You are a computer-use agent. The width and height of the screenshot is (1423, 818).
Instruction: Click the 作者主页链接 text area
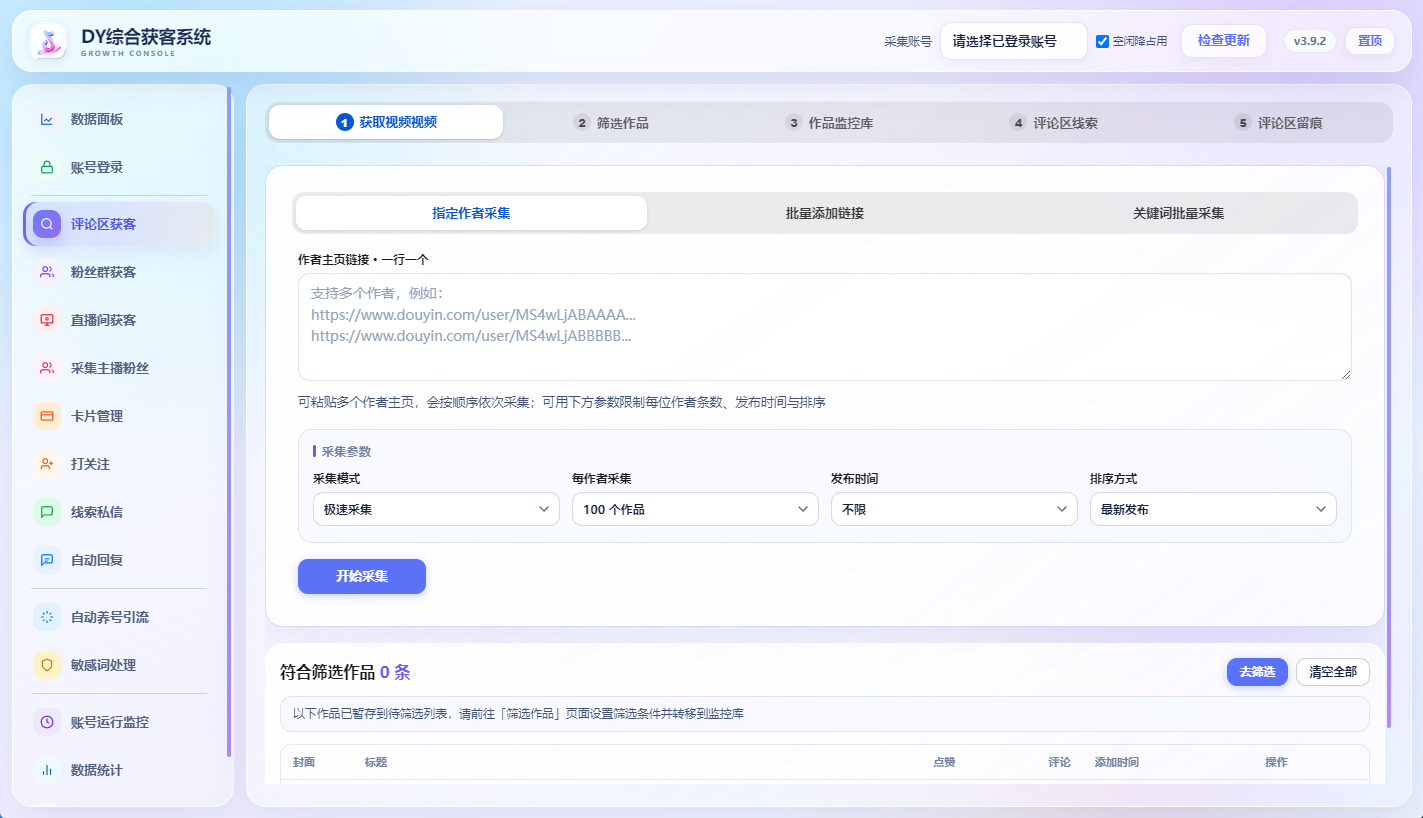825,327
